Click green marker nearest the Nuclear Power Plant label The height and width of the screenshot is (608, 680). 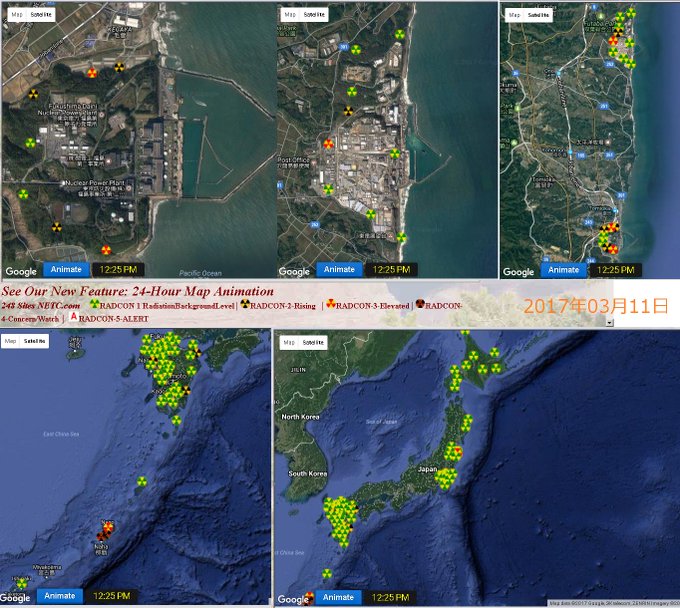(x=23, y=194)
